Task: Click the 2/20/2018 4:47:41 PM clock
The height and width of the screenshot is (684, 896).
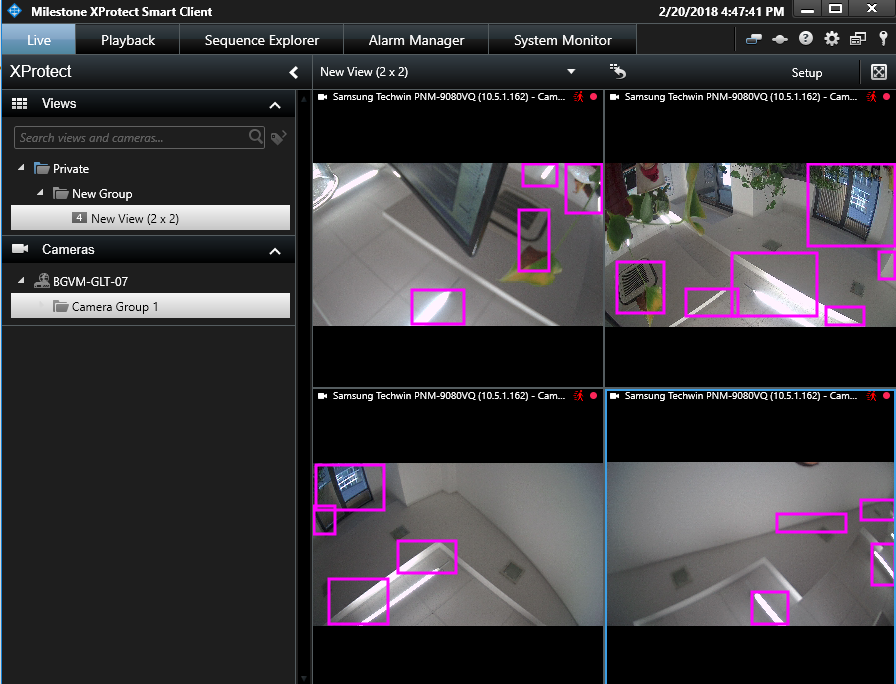Action: click(721, 11)
